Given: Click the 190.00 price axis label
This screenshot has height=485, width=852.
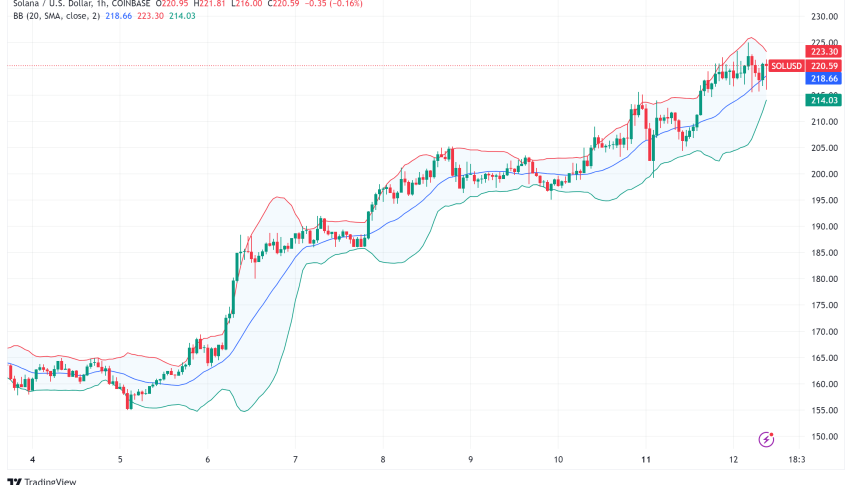Looking at the screenshot, I should tap(824, 226).
